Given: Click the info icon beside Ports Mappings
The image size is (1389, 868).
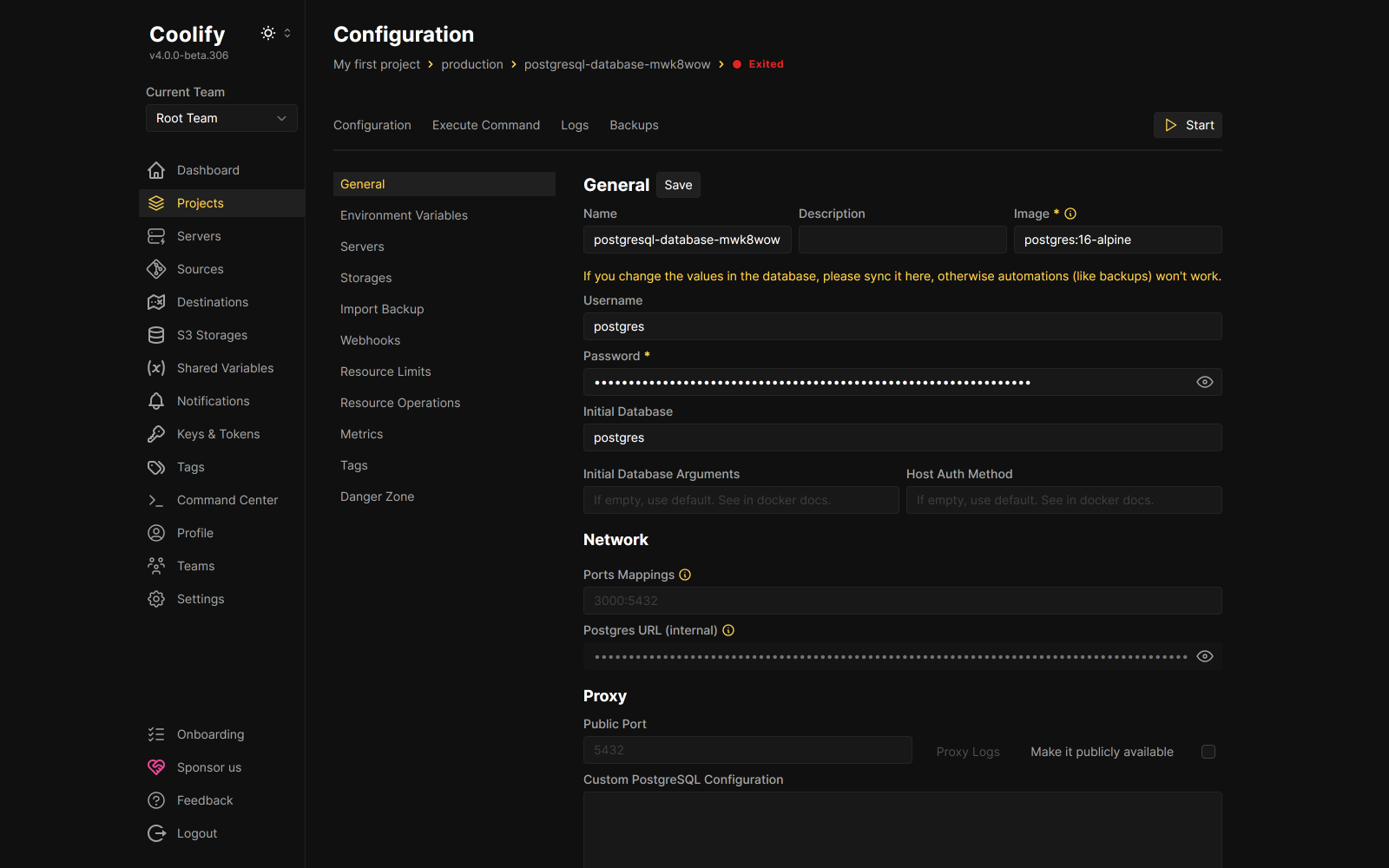Looking at the screenshot, I should 685,575.
